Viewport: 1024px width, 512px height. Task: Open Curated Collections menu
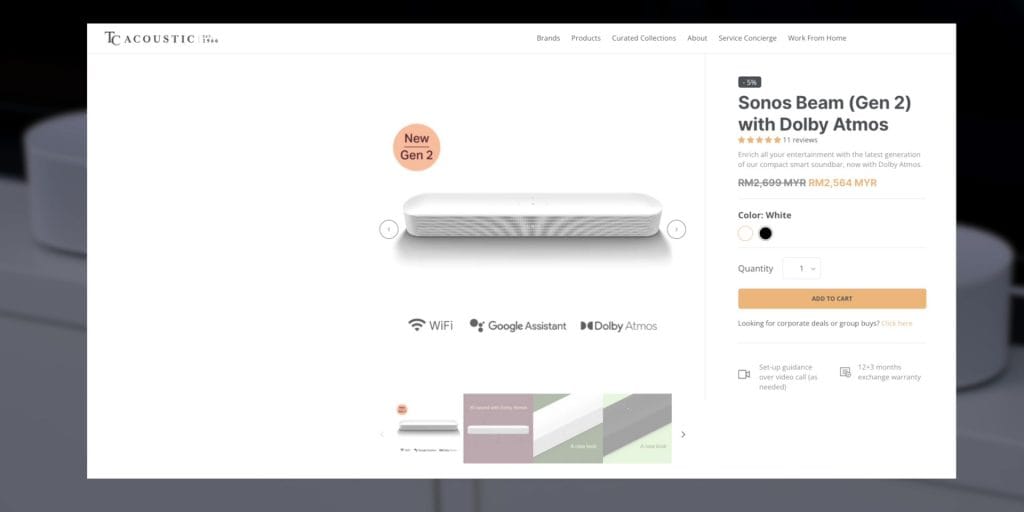[644, 39]
